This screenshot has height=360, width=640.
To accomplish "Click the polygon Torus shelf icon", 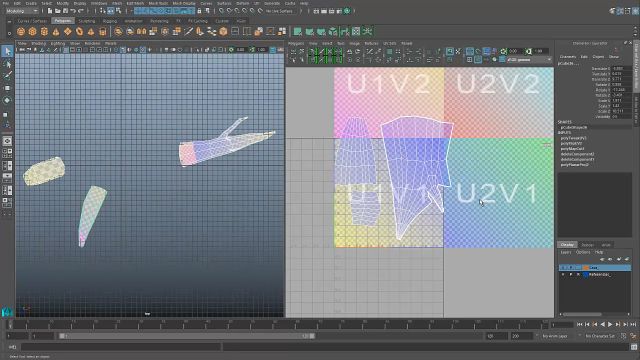I will point(79,31).
